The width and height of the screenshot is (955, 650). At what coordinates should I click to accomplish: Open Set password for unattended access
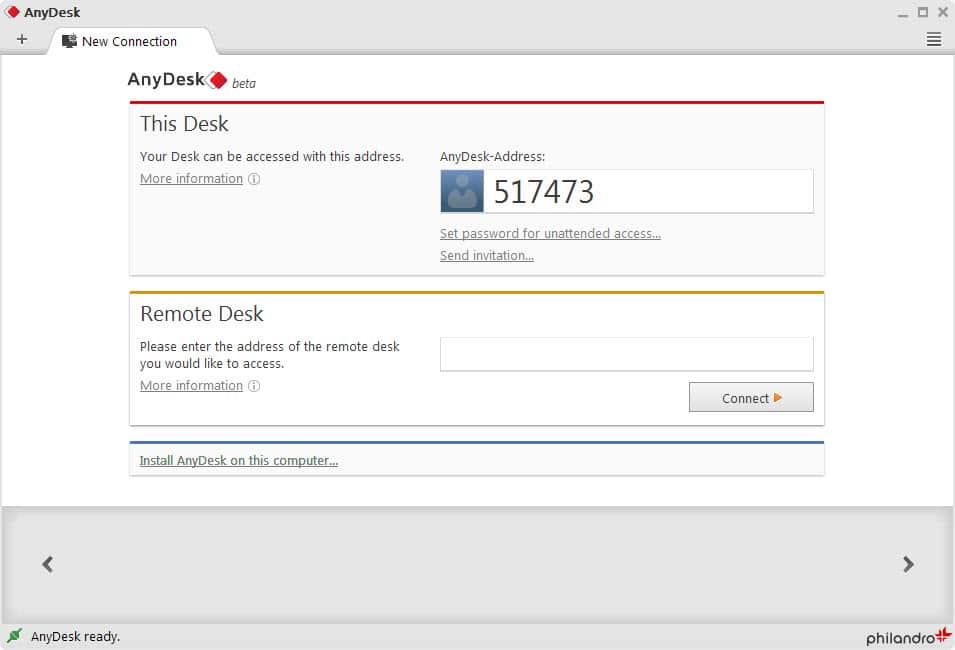coord(550,234)
